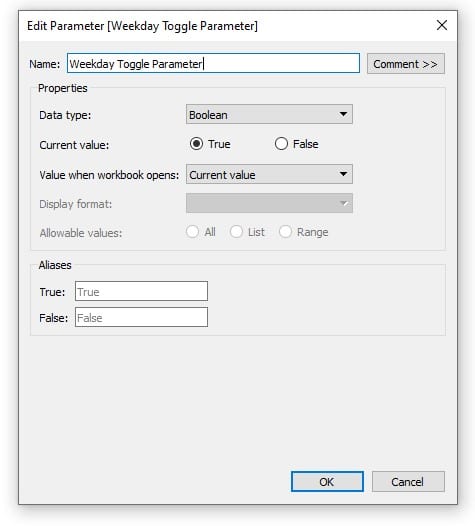Click the True alias text field
The height and width of the screenshot is (528, 475).
(x=141, y=291)
